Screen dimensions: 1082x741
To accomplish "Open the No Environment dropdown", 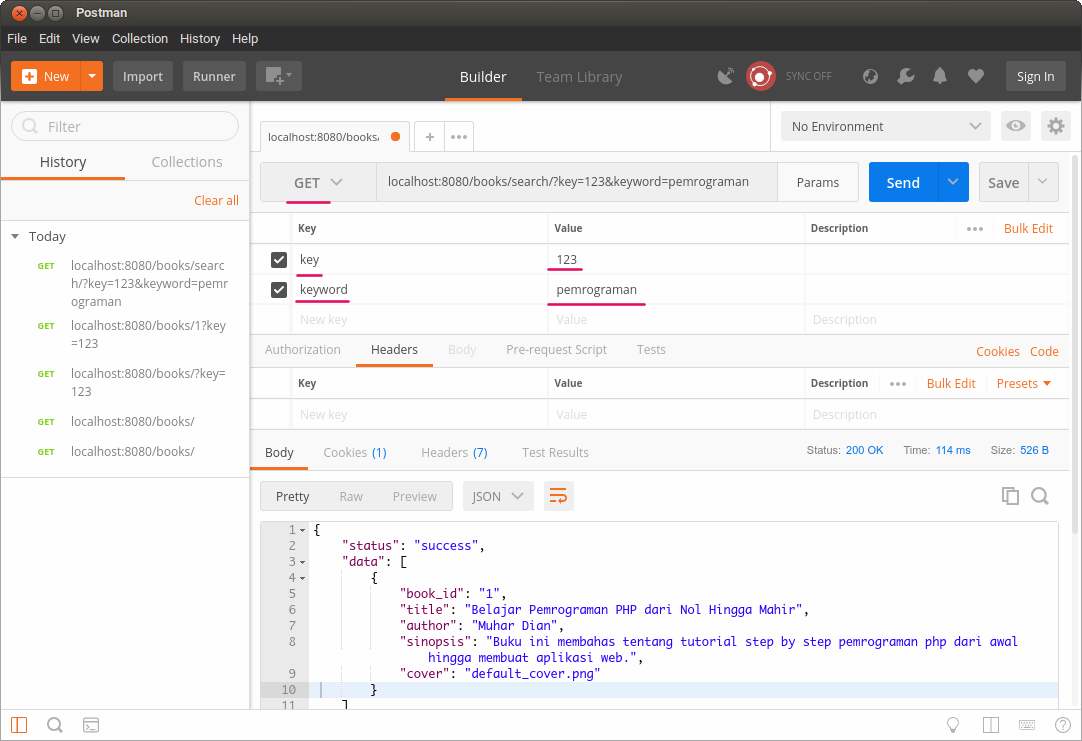I will (884, 126).
